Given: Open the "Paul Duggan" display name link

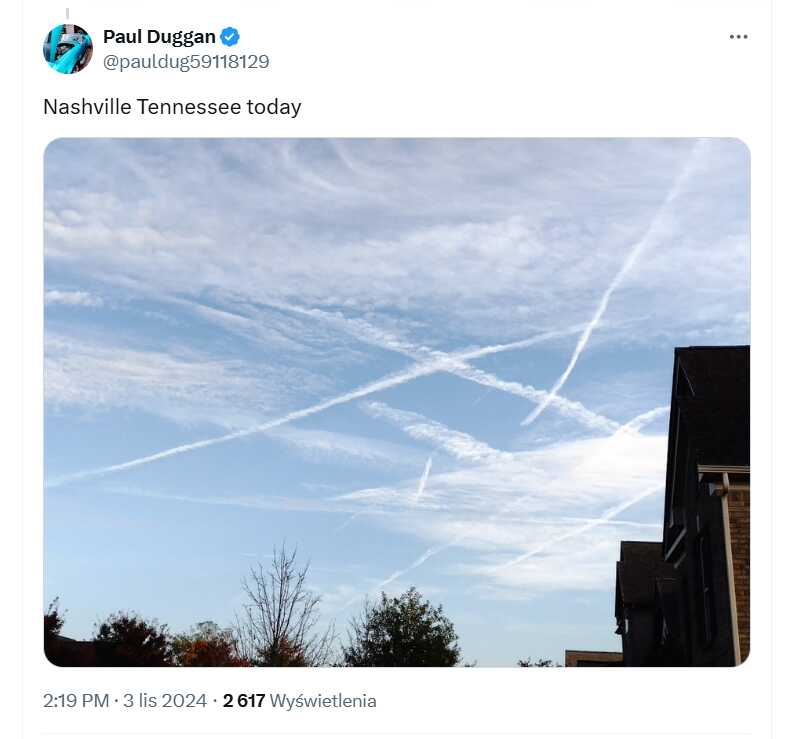Looking at the screenshot, I should [x=159, y=36].
